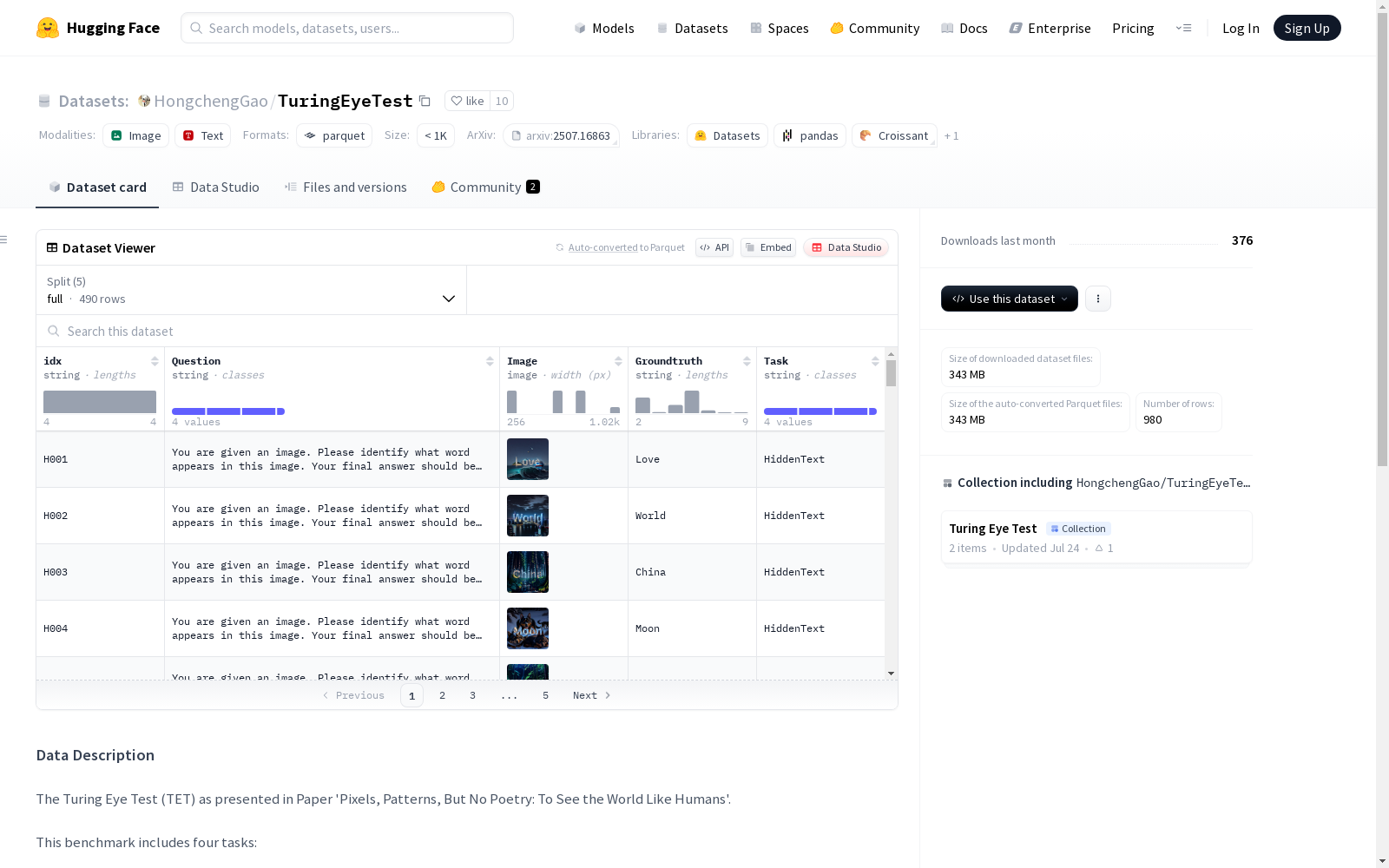Click the Image modality tag
Viewport: 1389px width, 868px height.
click(x=136, y=135)
